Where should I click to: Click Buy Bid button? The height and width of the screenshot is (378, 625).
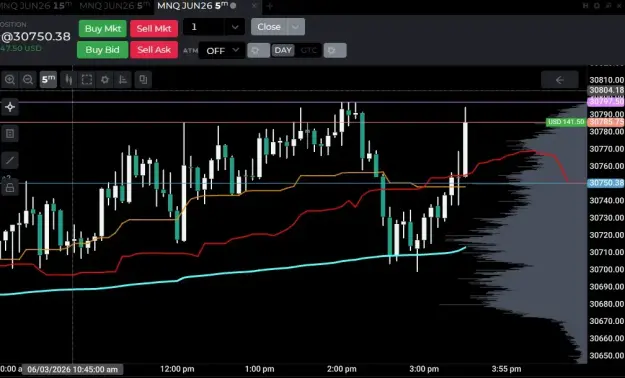tap(102, 50)
